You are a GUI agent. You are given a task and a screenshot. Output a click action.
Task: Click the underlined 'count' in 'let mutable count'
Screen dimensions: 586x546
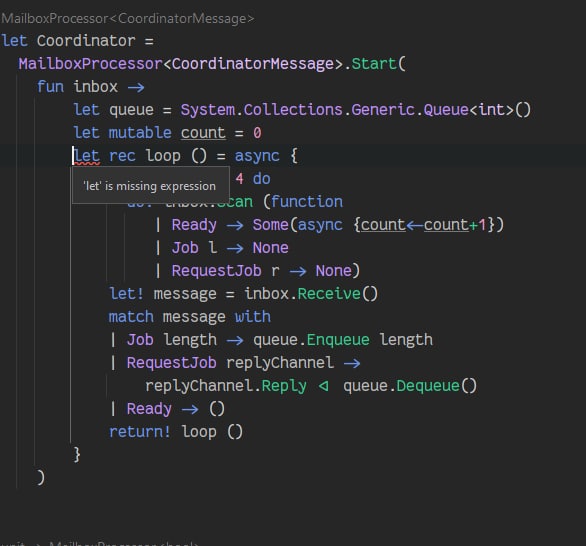point(203,133)
